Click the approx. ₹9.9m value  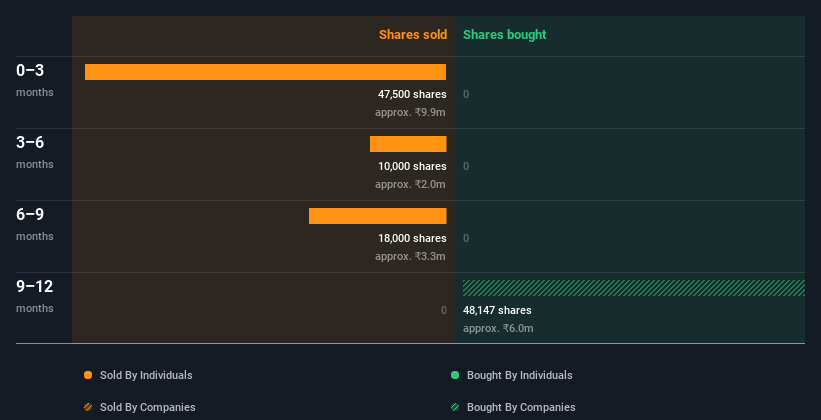pos(410,112)
